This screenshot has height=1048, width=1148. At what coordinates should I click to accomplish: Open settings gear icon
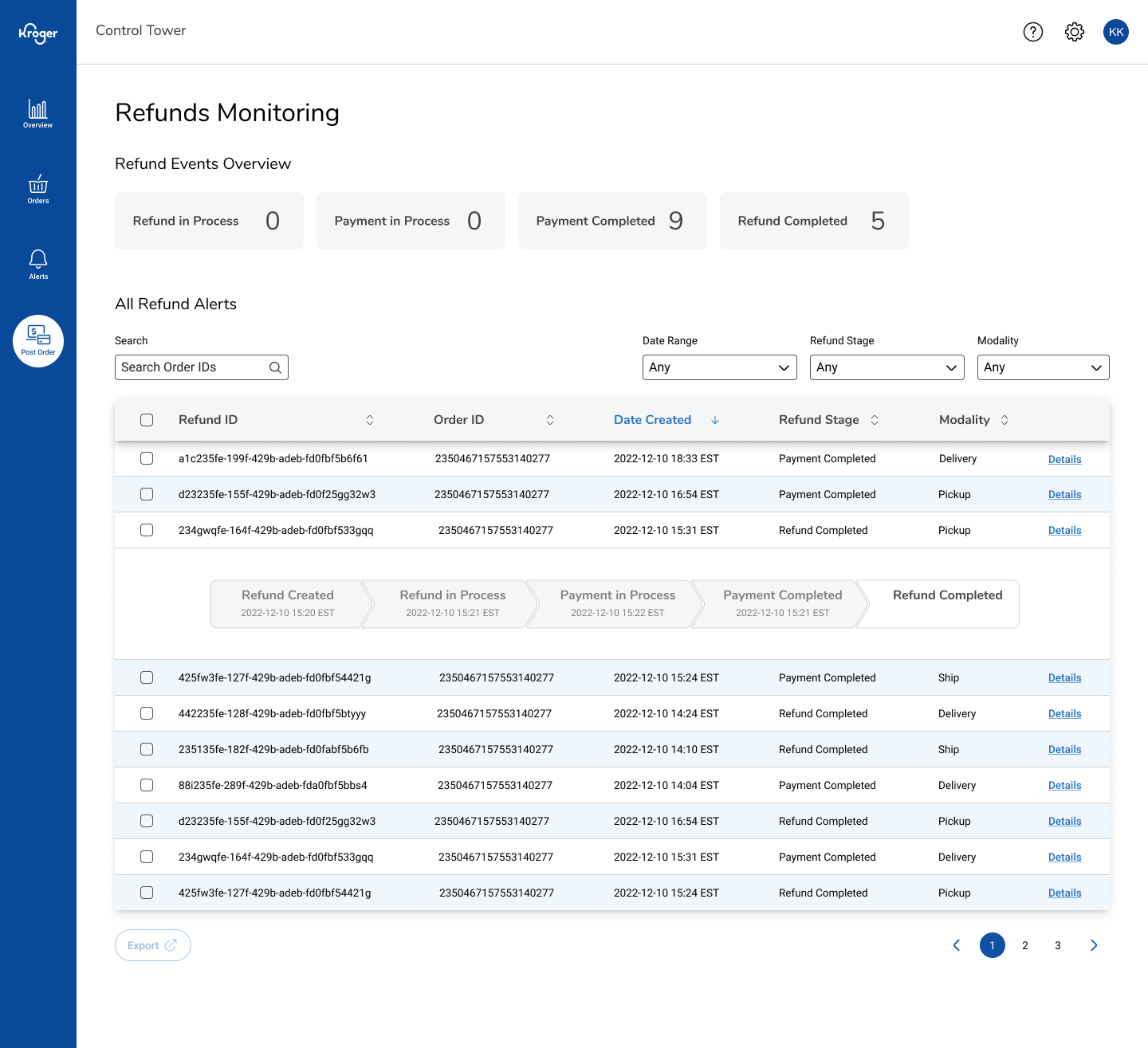pos(1074,32)
